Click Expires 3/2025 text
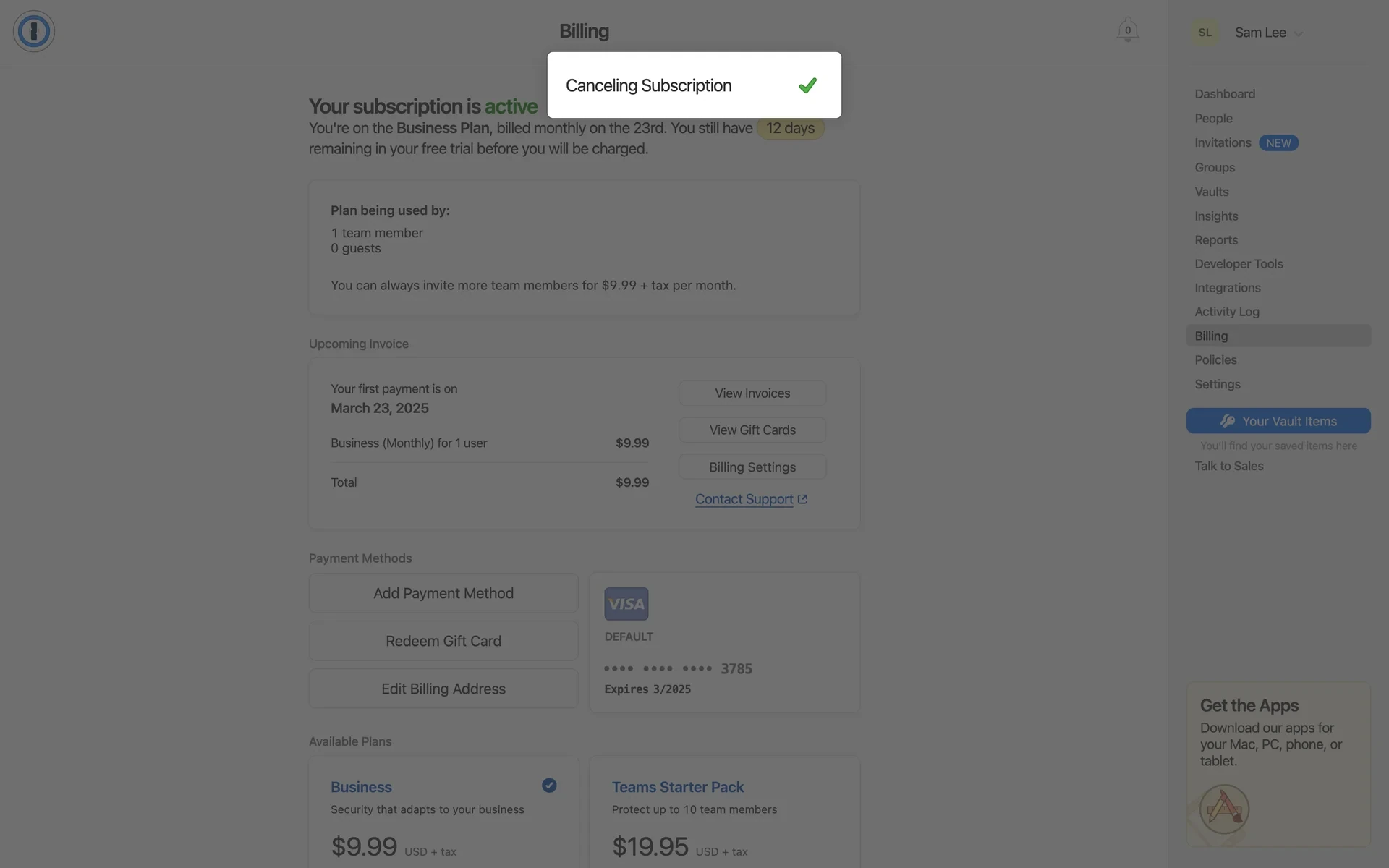The height and width of the screenshot is (868, 1389). click(x=647, y=689)
